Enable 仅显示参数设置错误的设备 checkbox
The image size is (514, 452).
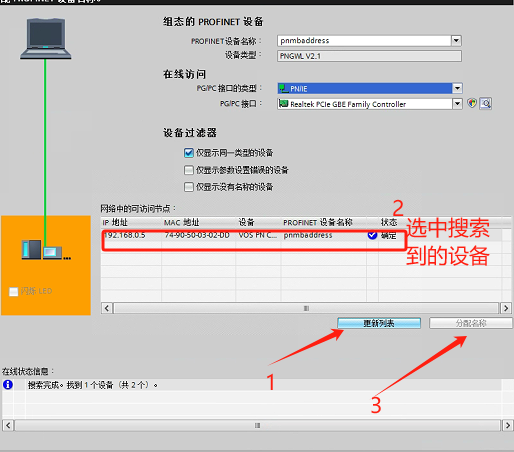pos(189,170)
